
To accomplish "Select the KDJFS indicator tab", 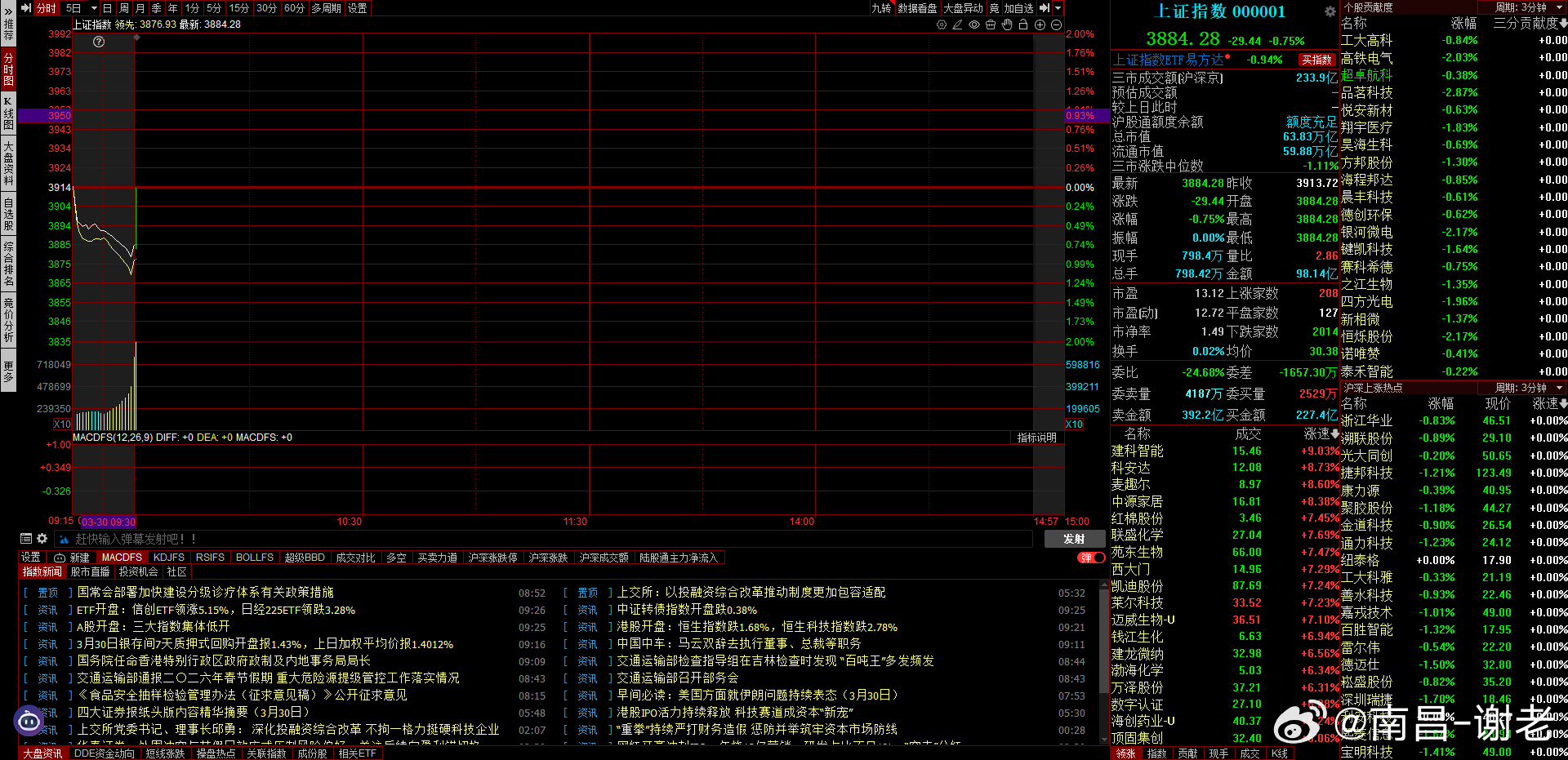I will [169, 558].
